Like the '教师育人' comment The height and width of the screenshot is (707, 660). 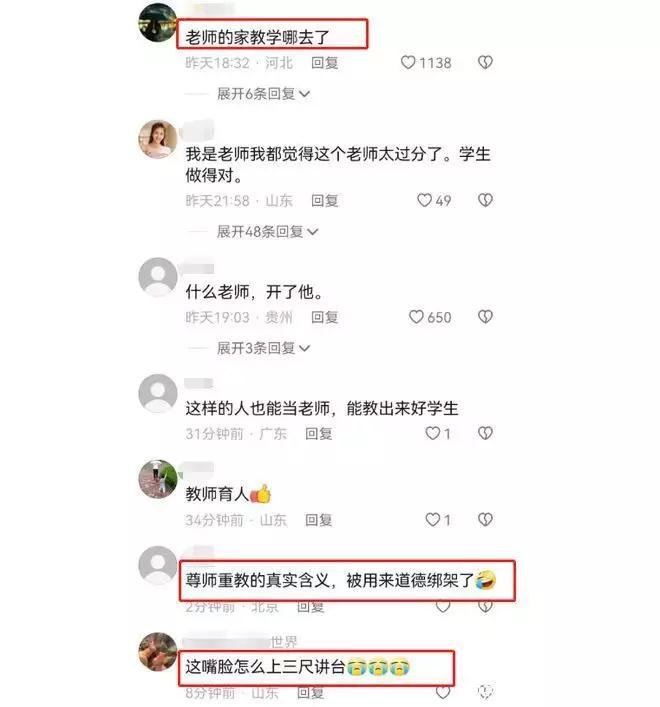[x=432, y=520]
